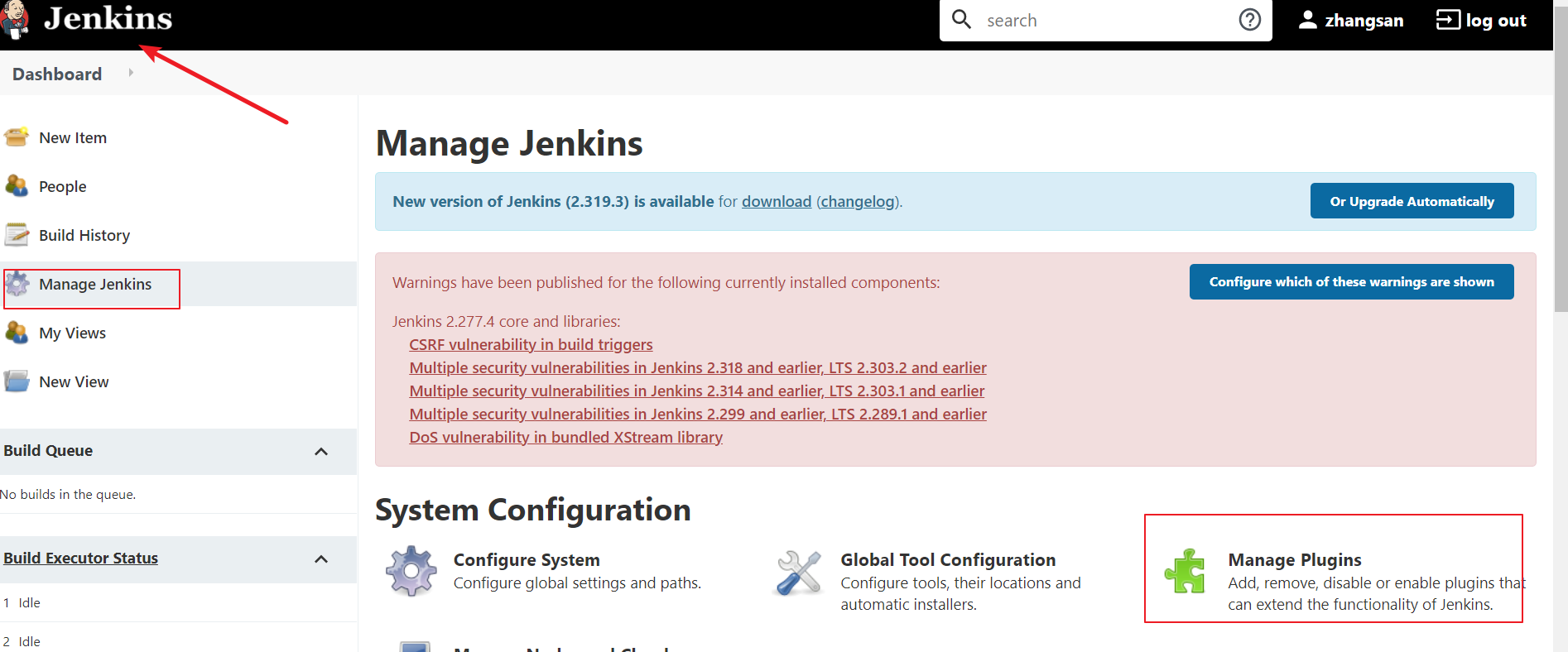Open My Views in the sidebar

coord(73,333)
